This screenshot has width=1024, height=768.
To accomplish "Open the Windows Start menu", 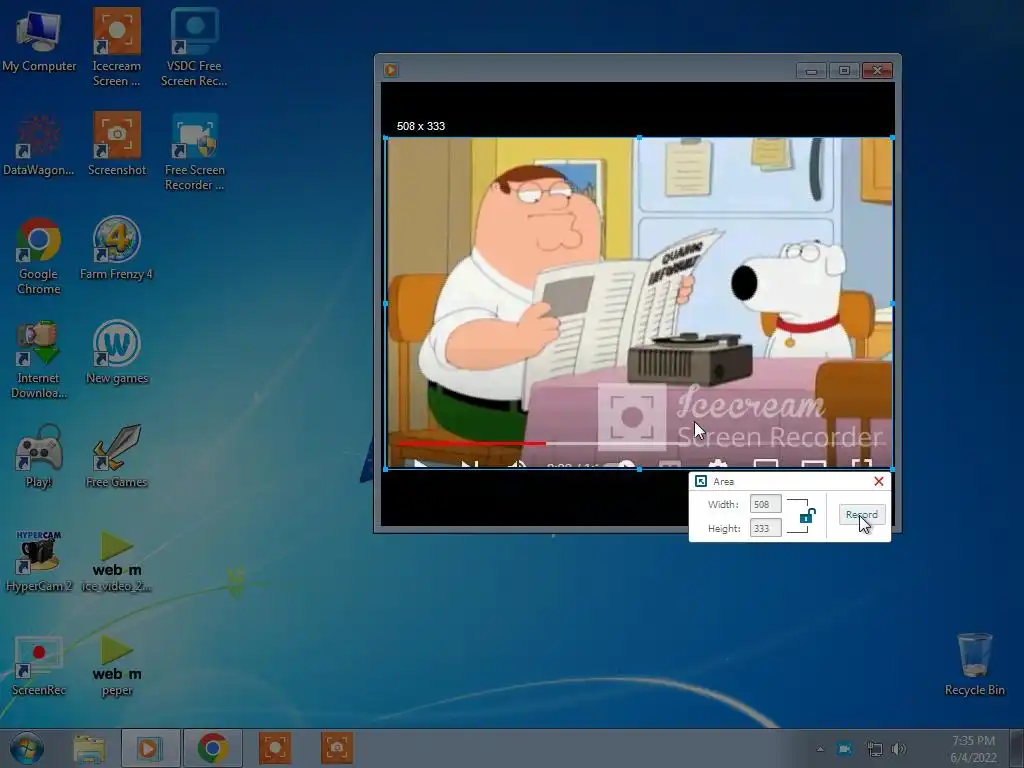I will point(26,748).
